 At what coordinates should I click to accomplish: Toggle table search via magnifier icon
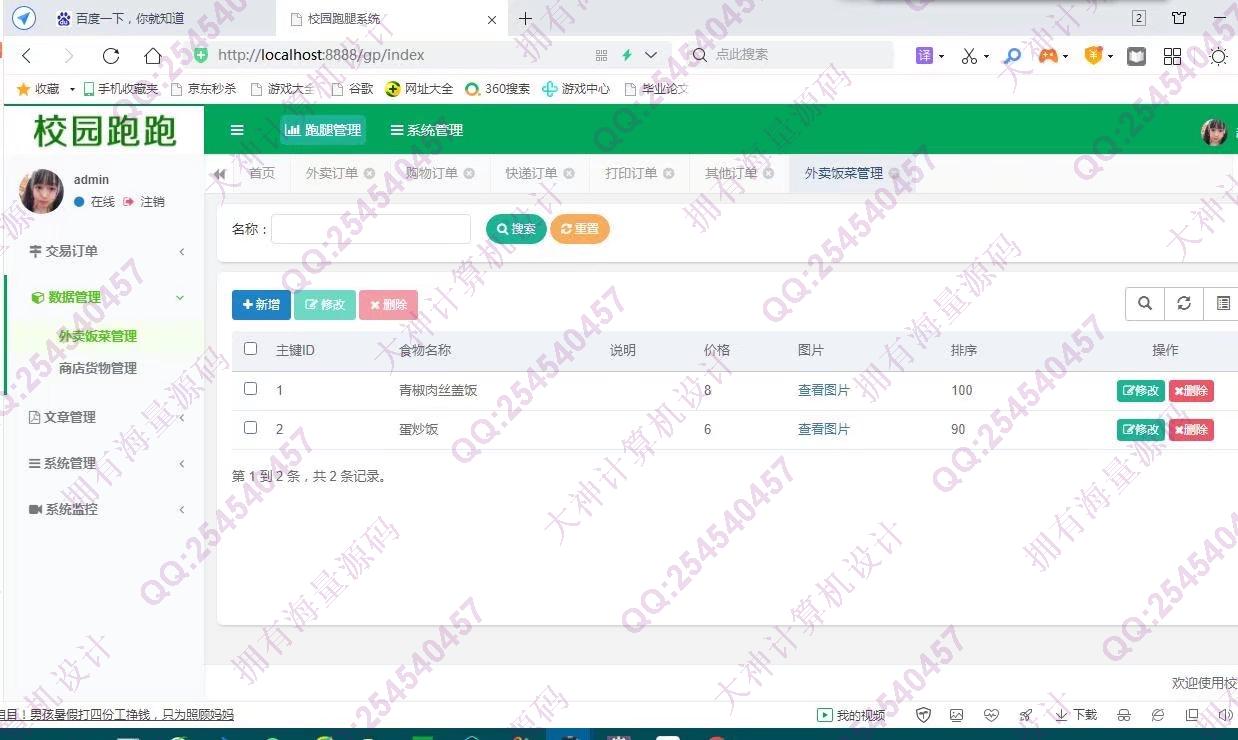pos(1145,303)
